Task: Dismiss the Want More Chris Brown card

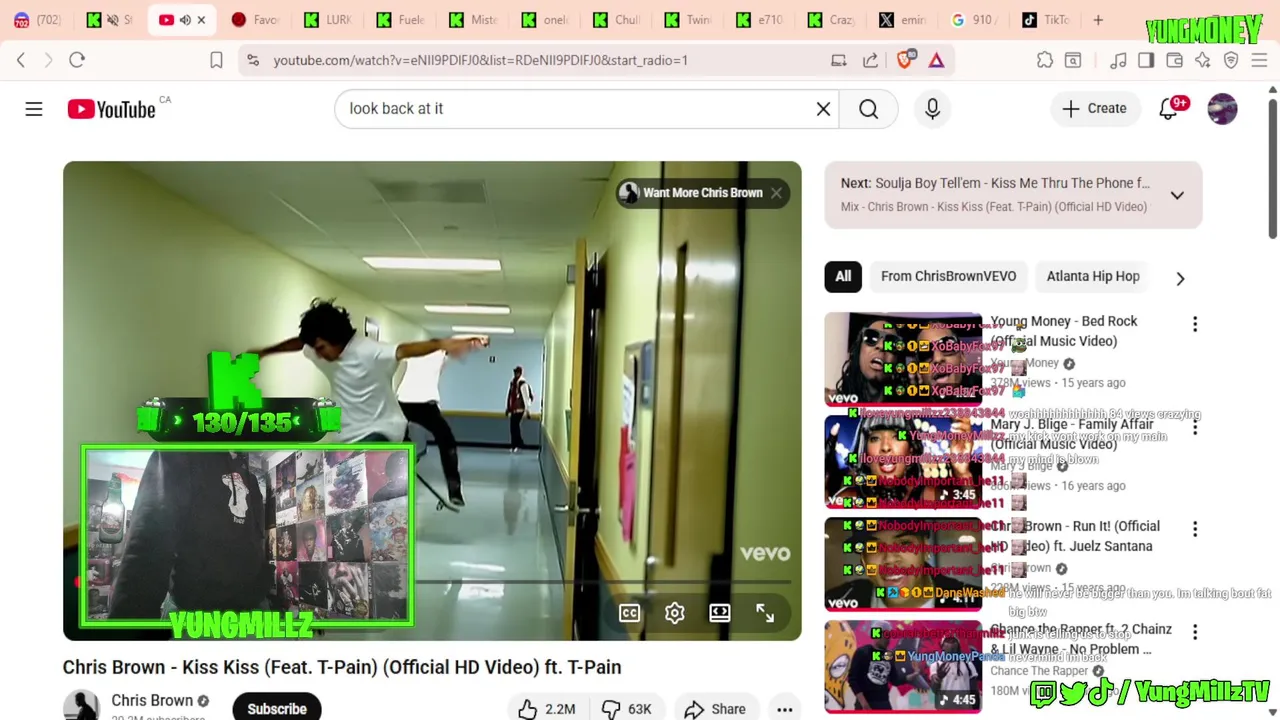Action: click(x=776, y=193)
